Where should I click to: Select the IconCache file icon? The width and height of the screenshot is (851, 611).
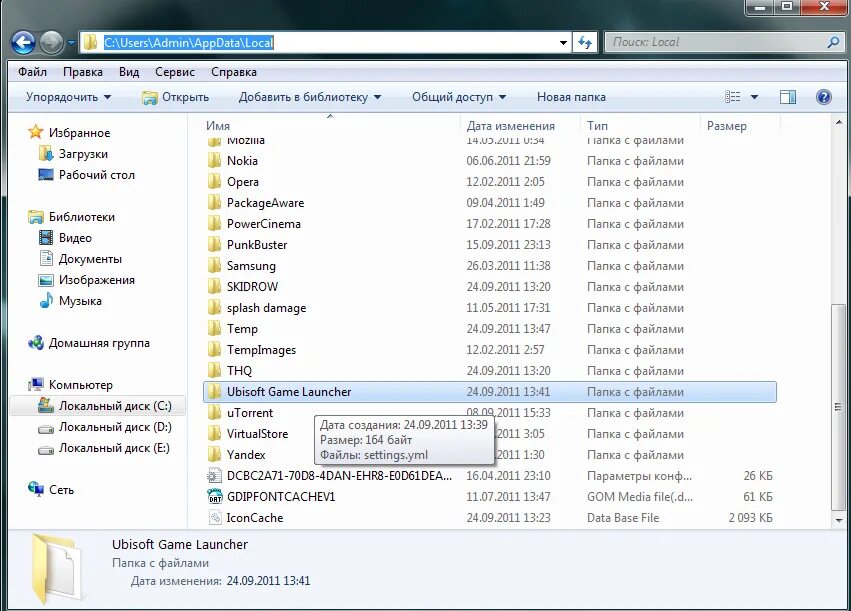(x=214, y=518)
